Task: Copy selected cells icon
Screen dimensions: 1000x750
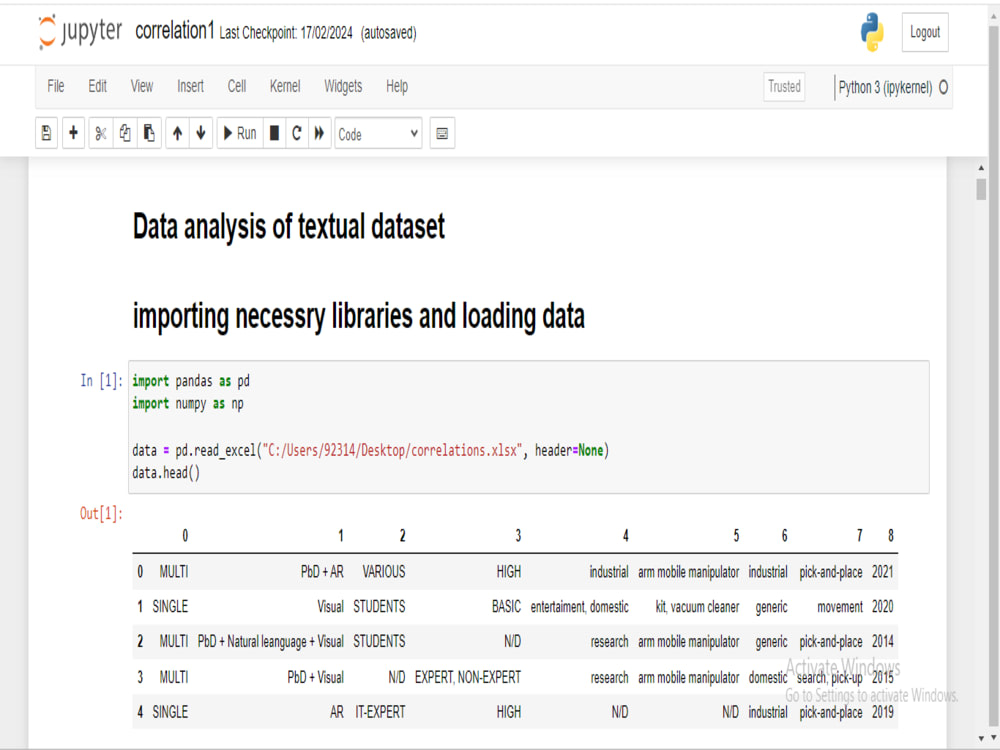Action: (x=125, y=133)
